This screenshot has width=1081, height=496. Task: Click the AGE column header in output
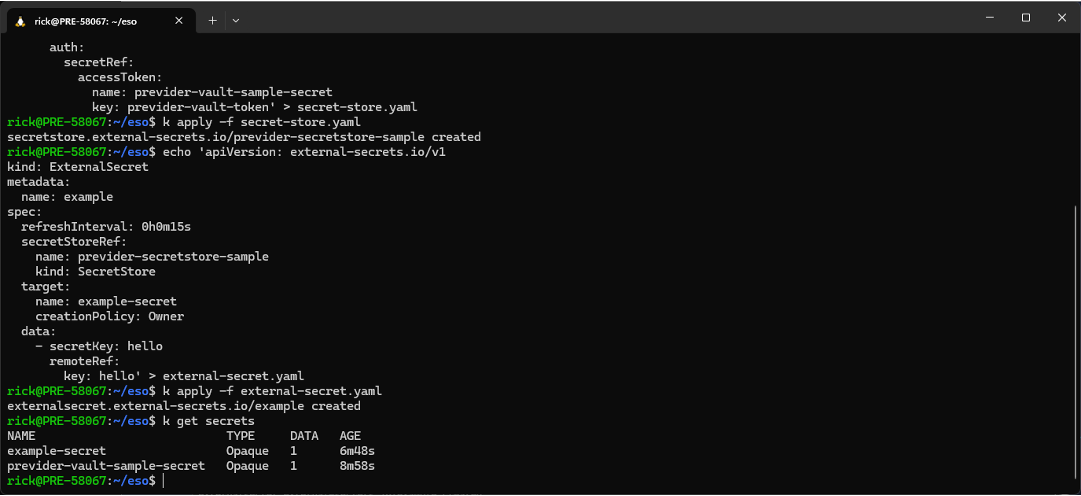(x=350, y=436)
